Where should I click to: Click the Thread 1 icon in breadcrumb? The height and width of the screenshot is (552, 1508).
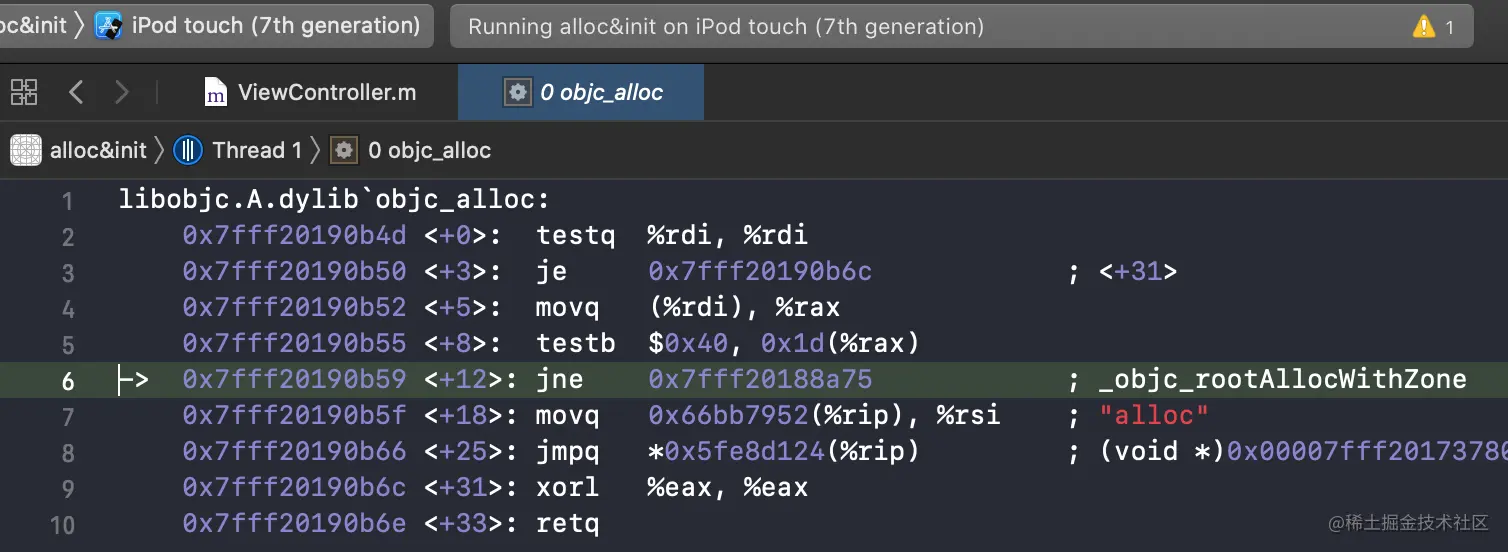(x=188, y=150)
